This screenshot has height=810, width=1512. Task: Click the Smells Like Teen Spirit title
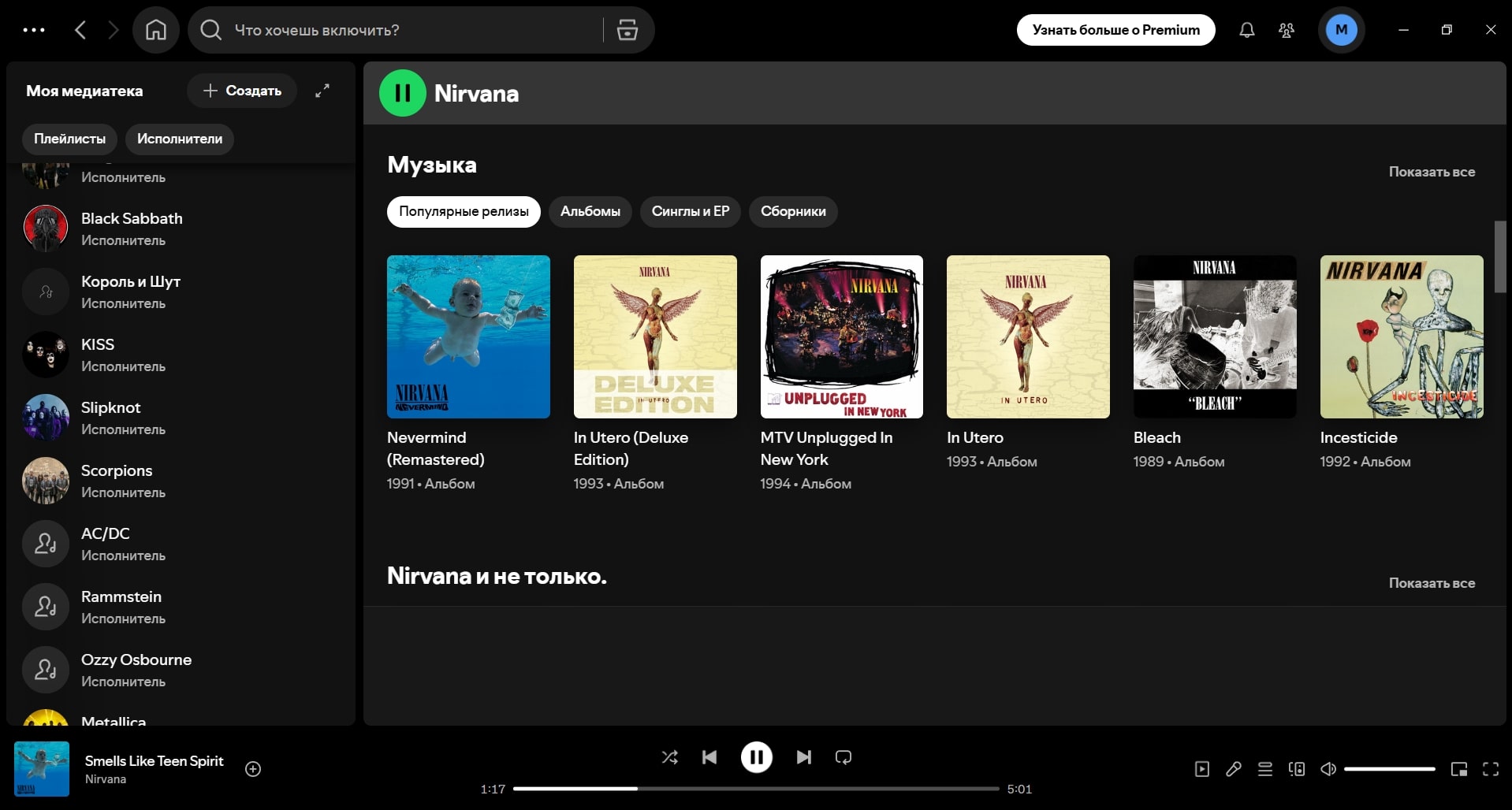click(154, 760)
